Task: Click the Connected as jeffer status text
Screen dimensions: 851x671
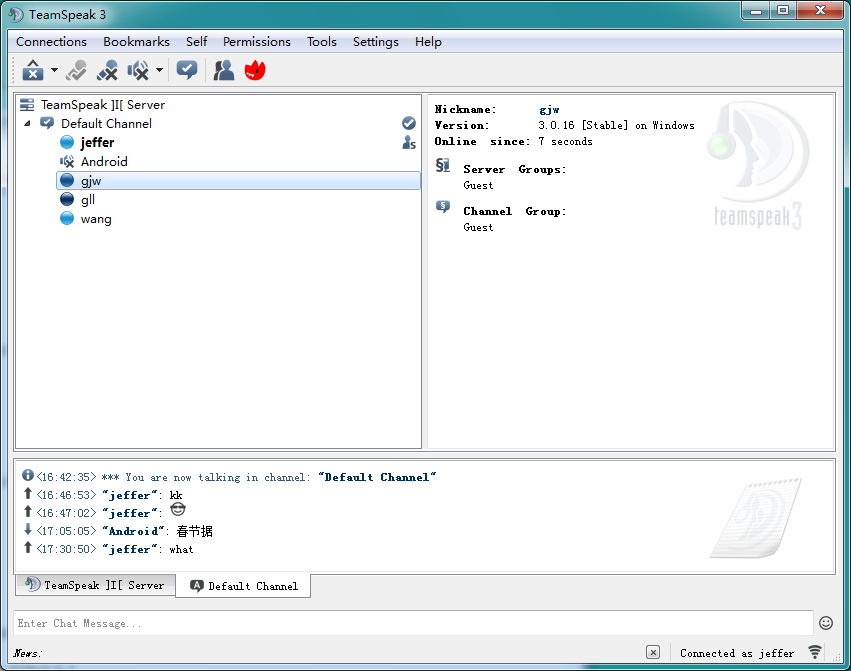Action: [736, 653]
